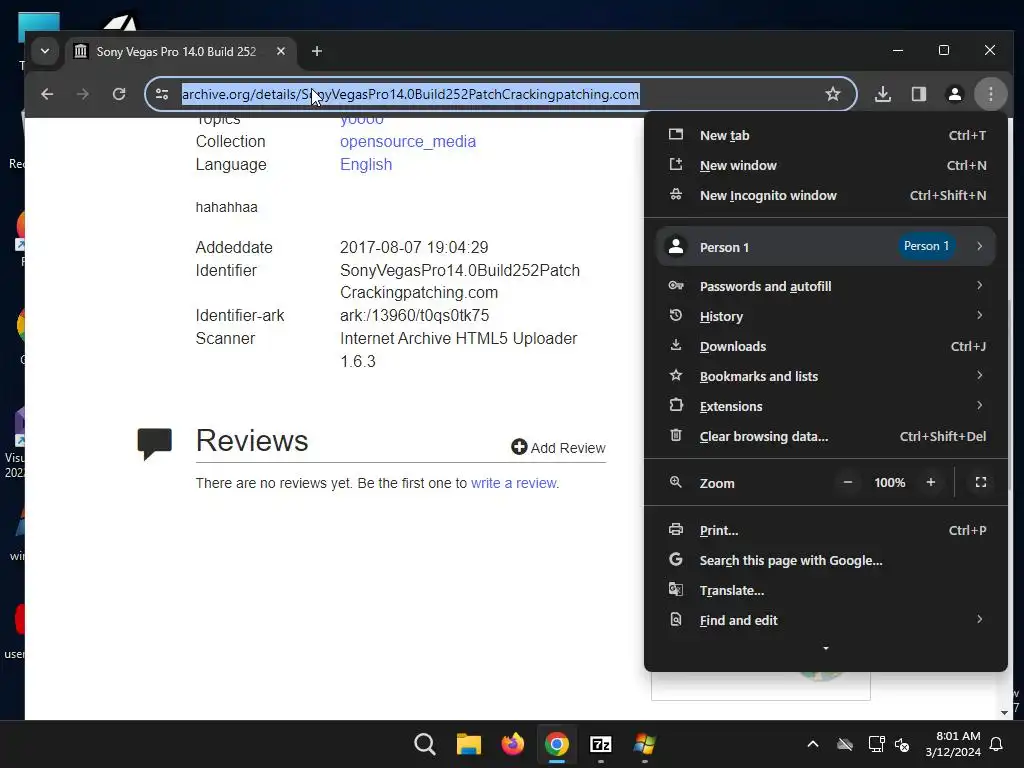Click the Person 1 blue badge
The height and width of the screenshot is (768, 1024).
(x=925, y=246)
